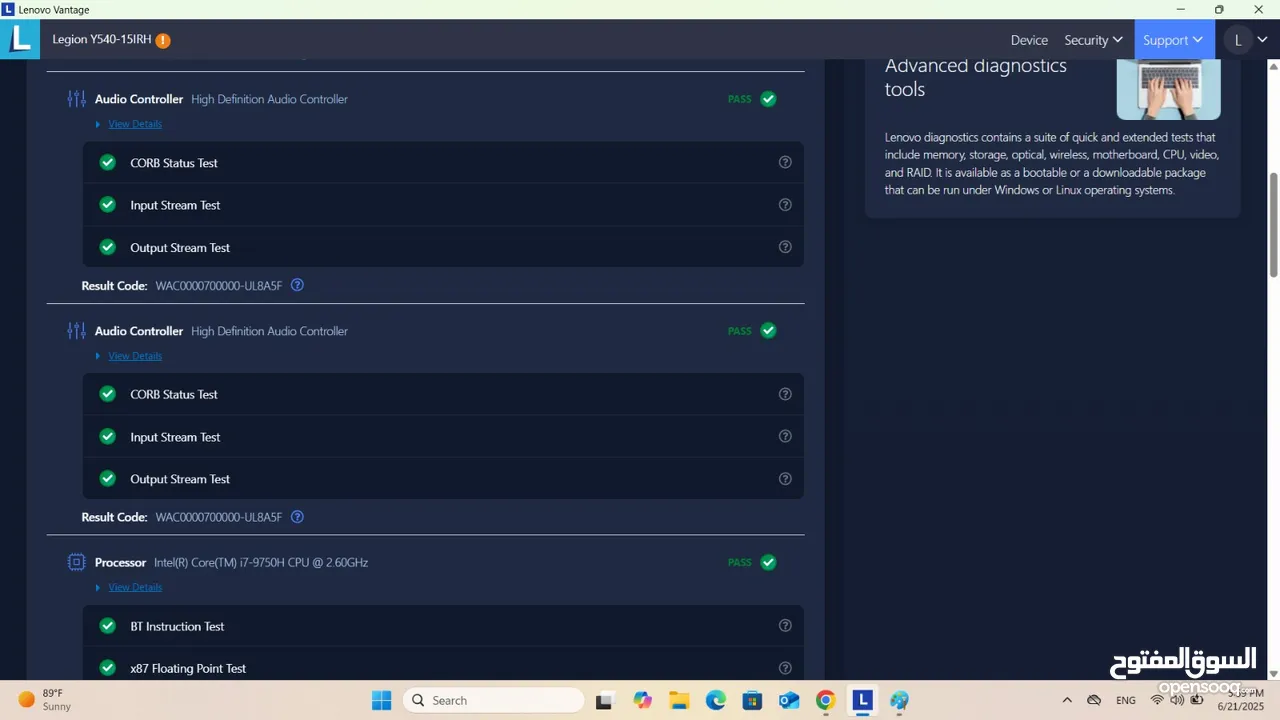Open the Device menu item
The height and width of the screenshot is (720, 1280).
tap(1029, 40)
